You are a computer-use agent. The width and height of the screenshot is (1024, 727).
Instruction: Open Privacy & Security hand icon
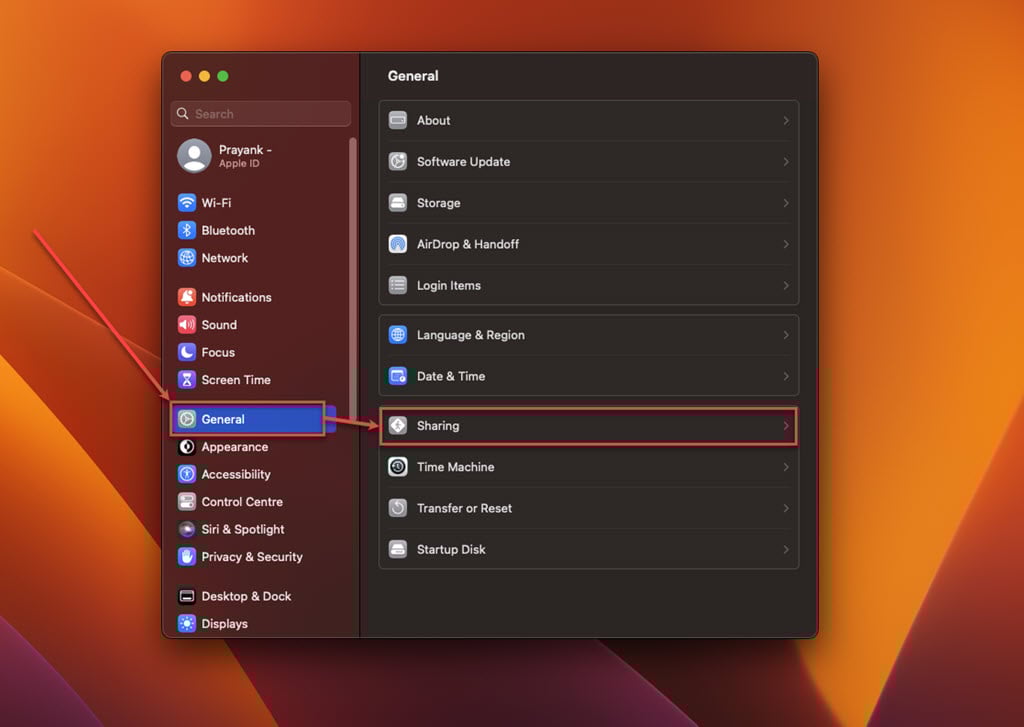pos(187,556)
